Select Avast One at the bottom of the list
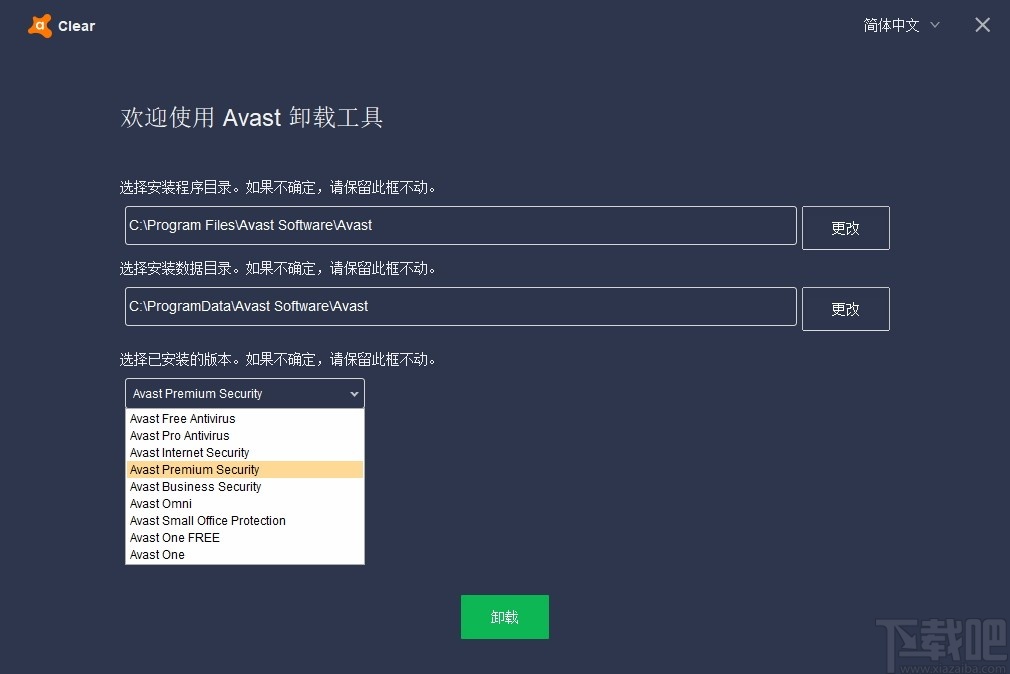Image resolution: width=1010 pixels, height=674 pixels. [x=157, y=554]
